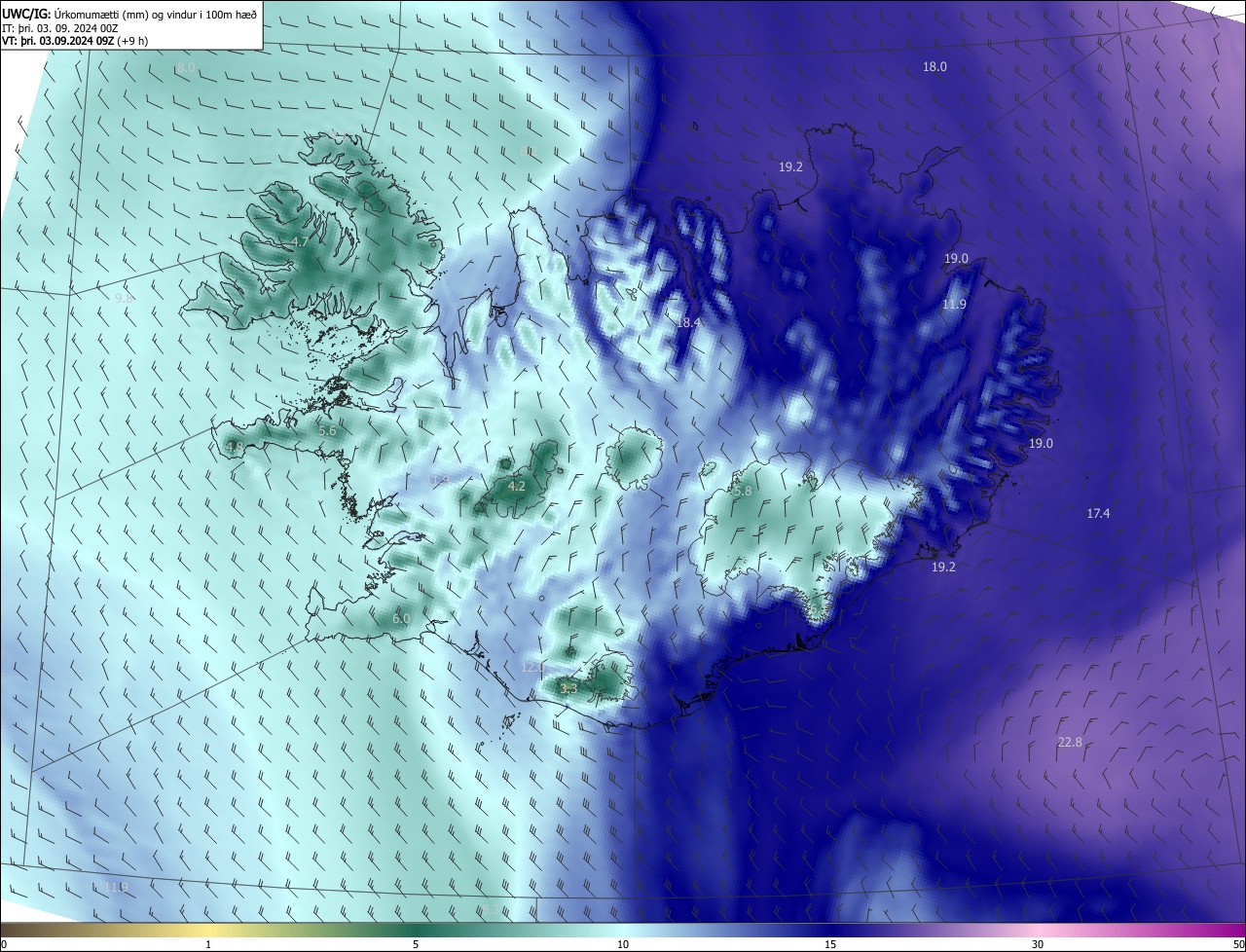Click the '17.4' value label on the map
Image resolution: width=1246 pixels, height=952 pixels.
coord(1098,513)
